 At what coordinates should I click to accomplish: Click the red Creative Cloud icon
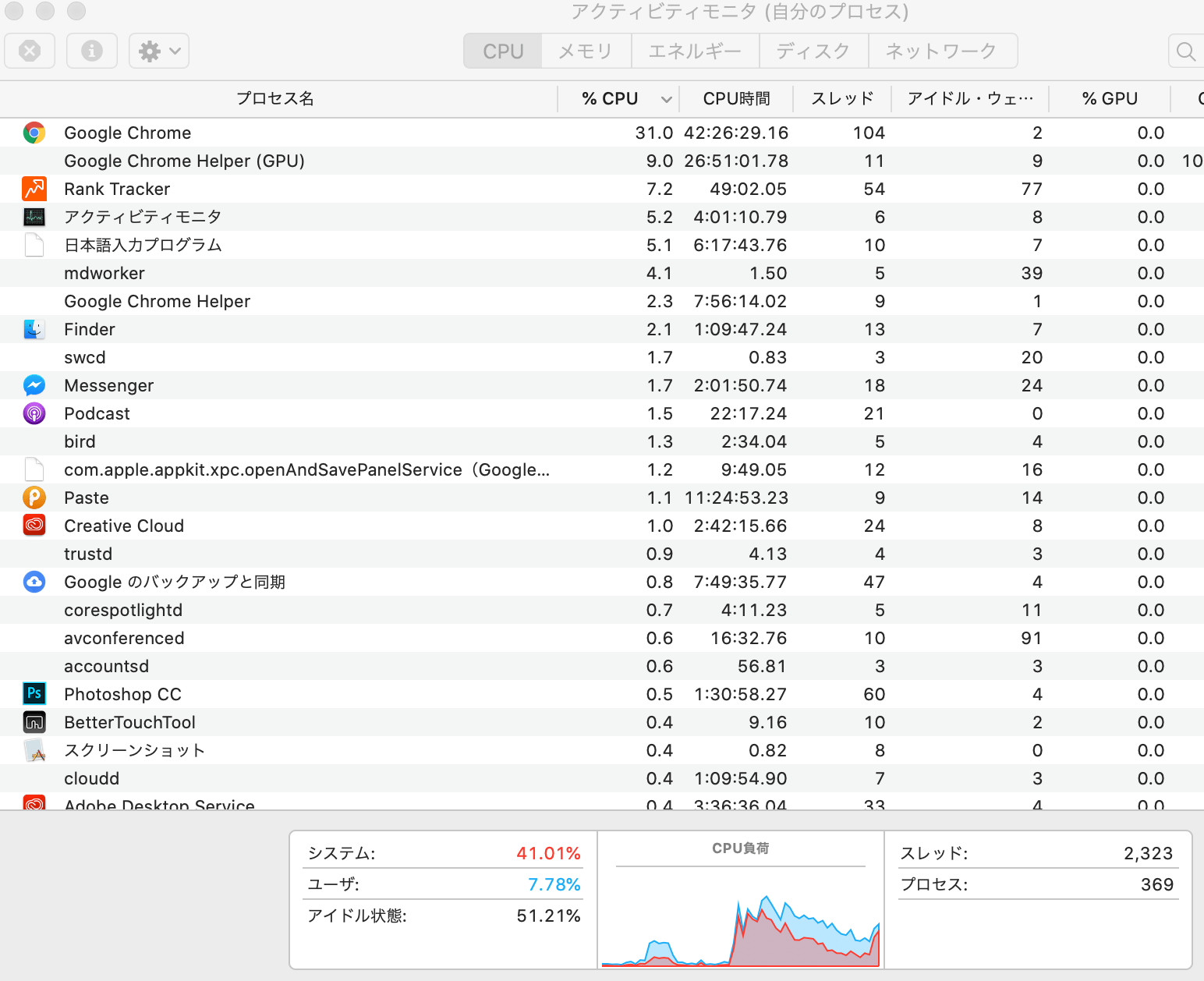pos(34,526)
